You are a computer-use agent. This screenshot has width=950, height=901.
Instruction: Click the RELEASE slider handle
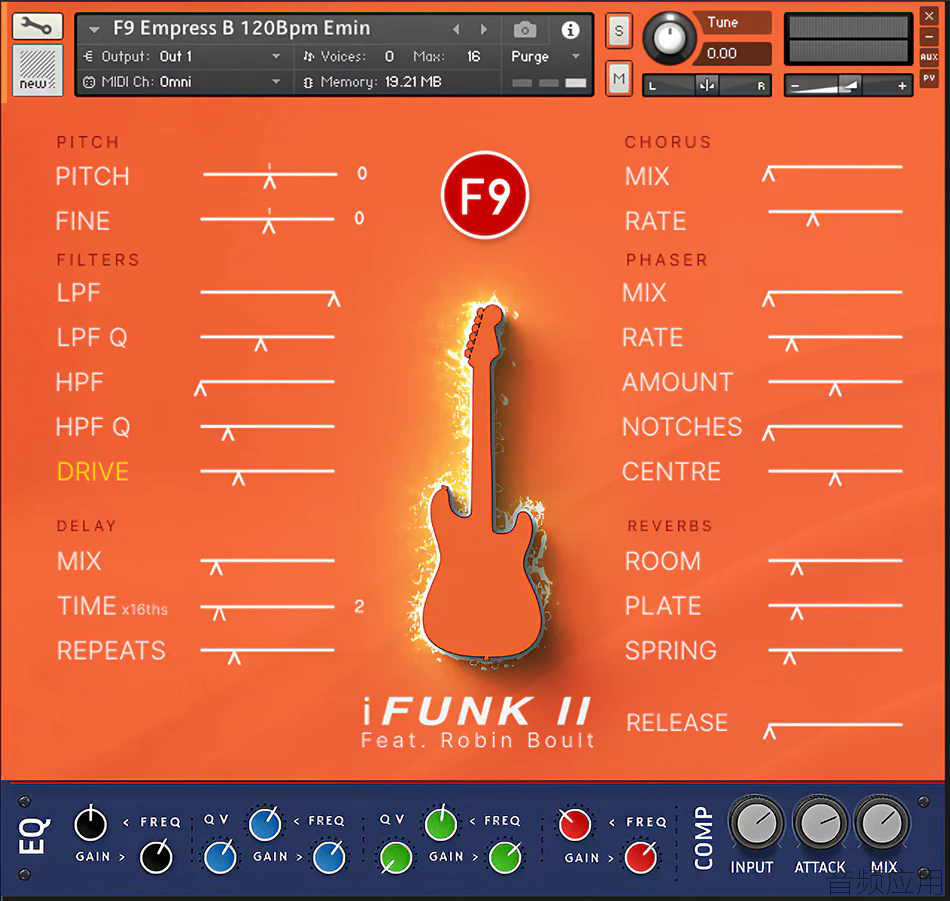click(769, 732)
